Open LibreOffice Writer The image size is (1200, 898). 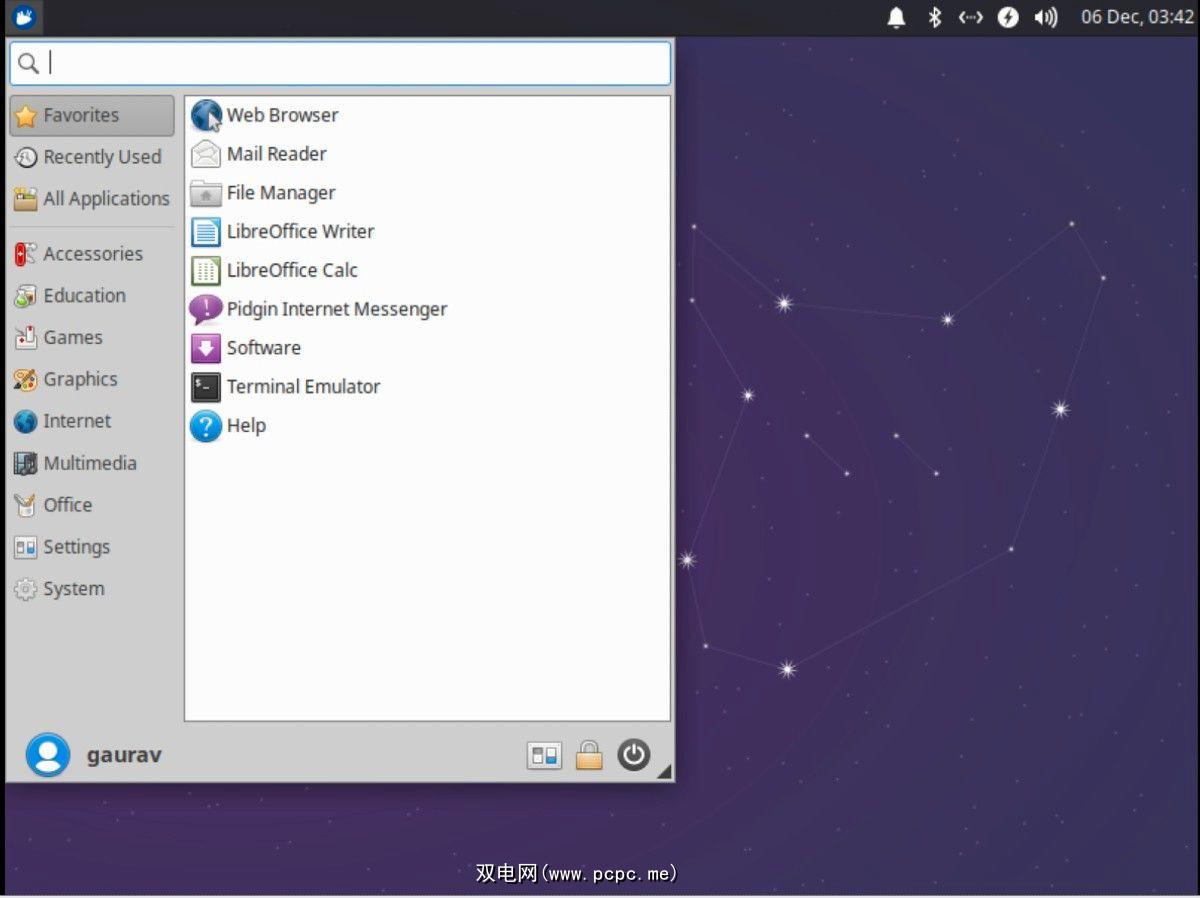[300, 232]
